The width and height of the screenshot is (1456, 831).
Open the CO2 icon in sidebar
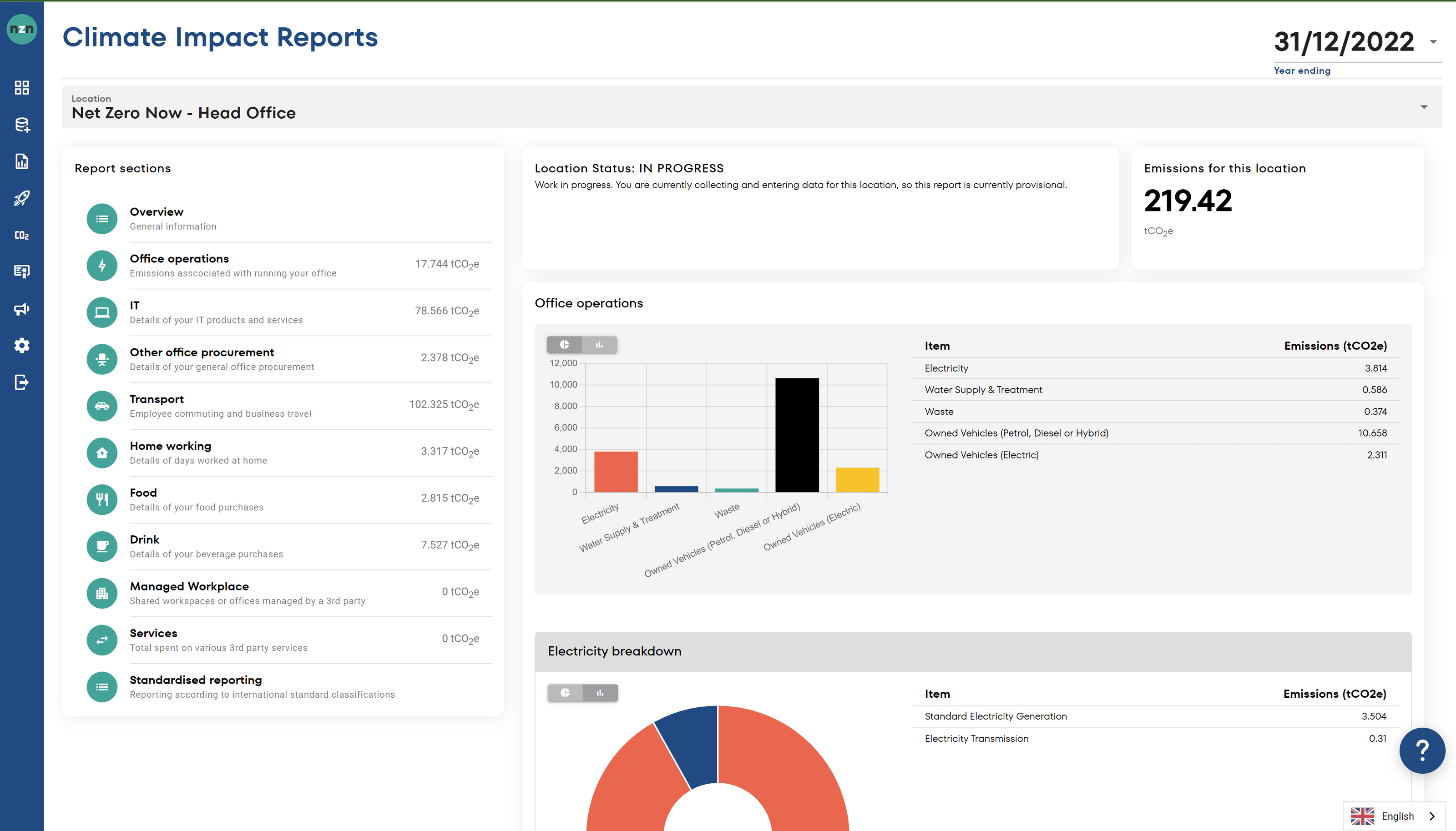point(22,235)
